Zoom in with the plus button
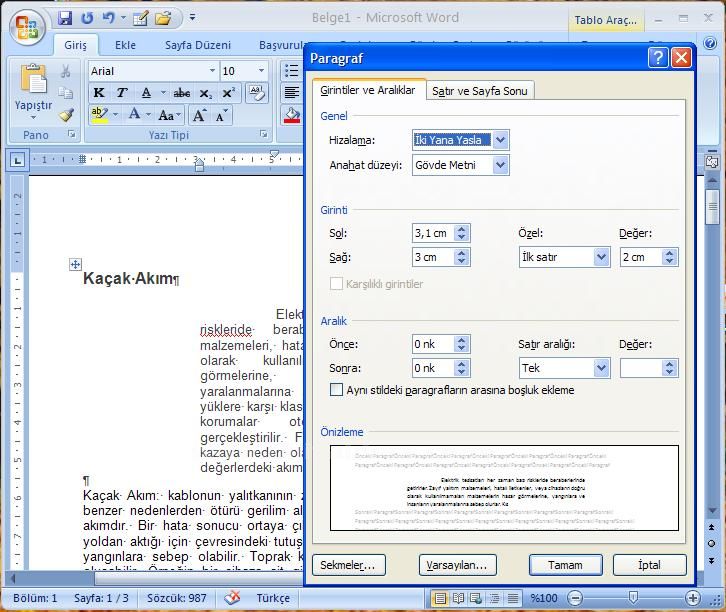This screenshot has width=726, height=612. pyautogui.click(x=693, y=598)
